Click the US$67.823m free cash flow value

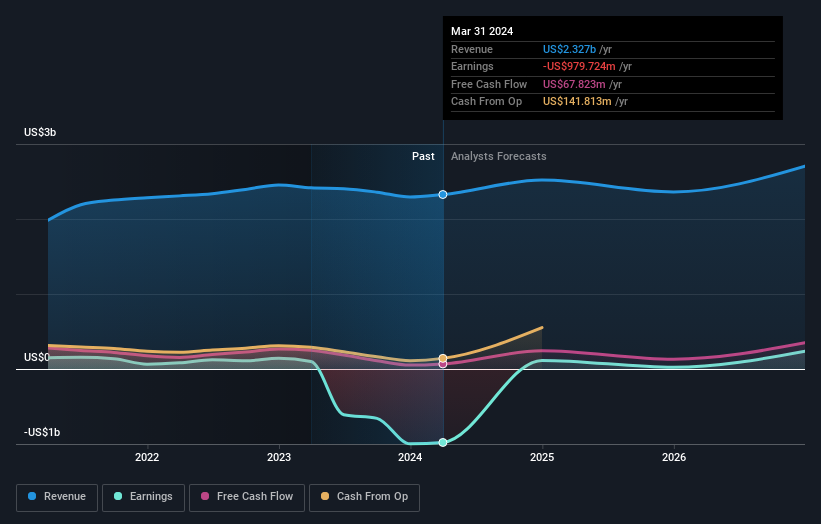(574, 84)
